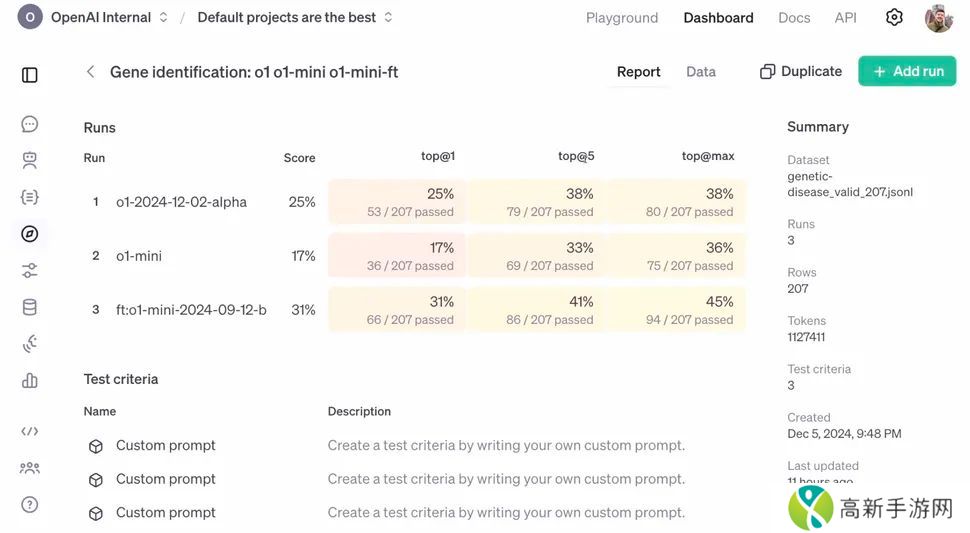Open the Docs link in top bar

point(794,18)
